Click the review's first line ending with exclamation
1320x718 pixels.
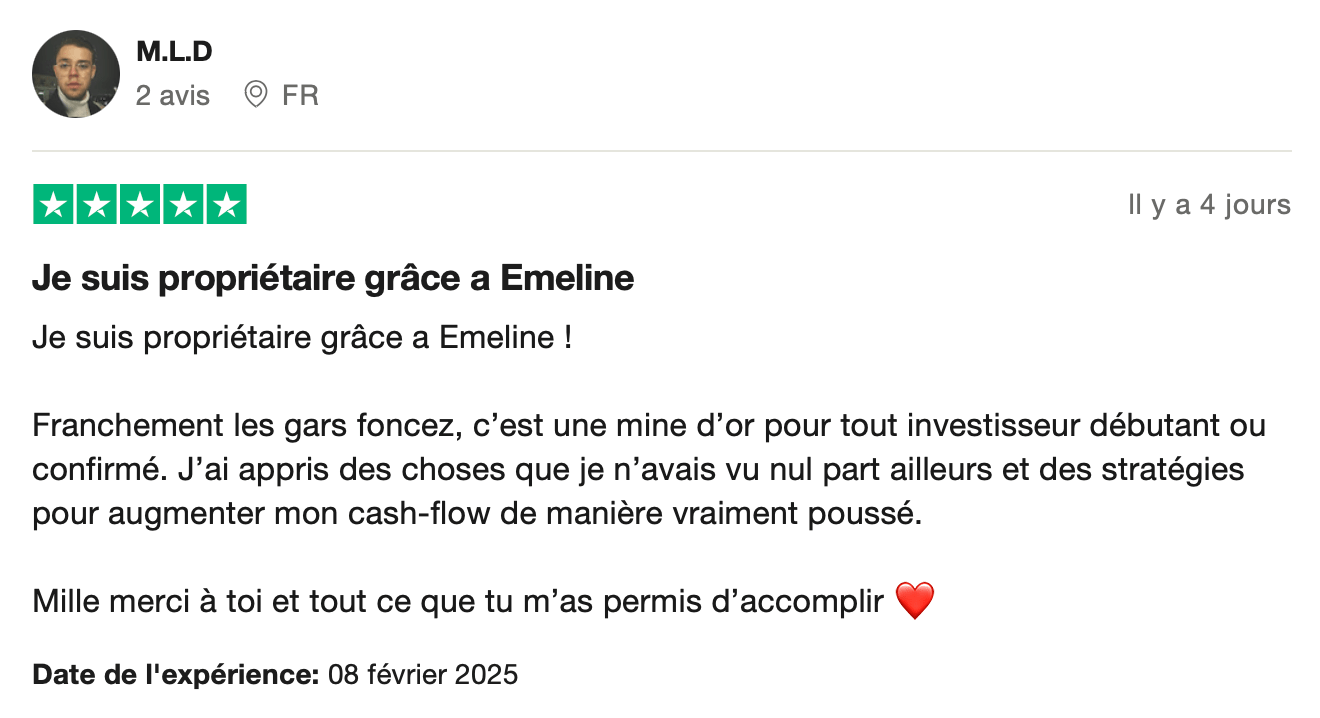pyautogui.click(x=302, y=338)
